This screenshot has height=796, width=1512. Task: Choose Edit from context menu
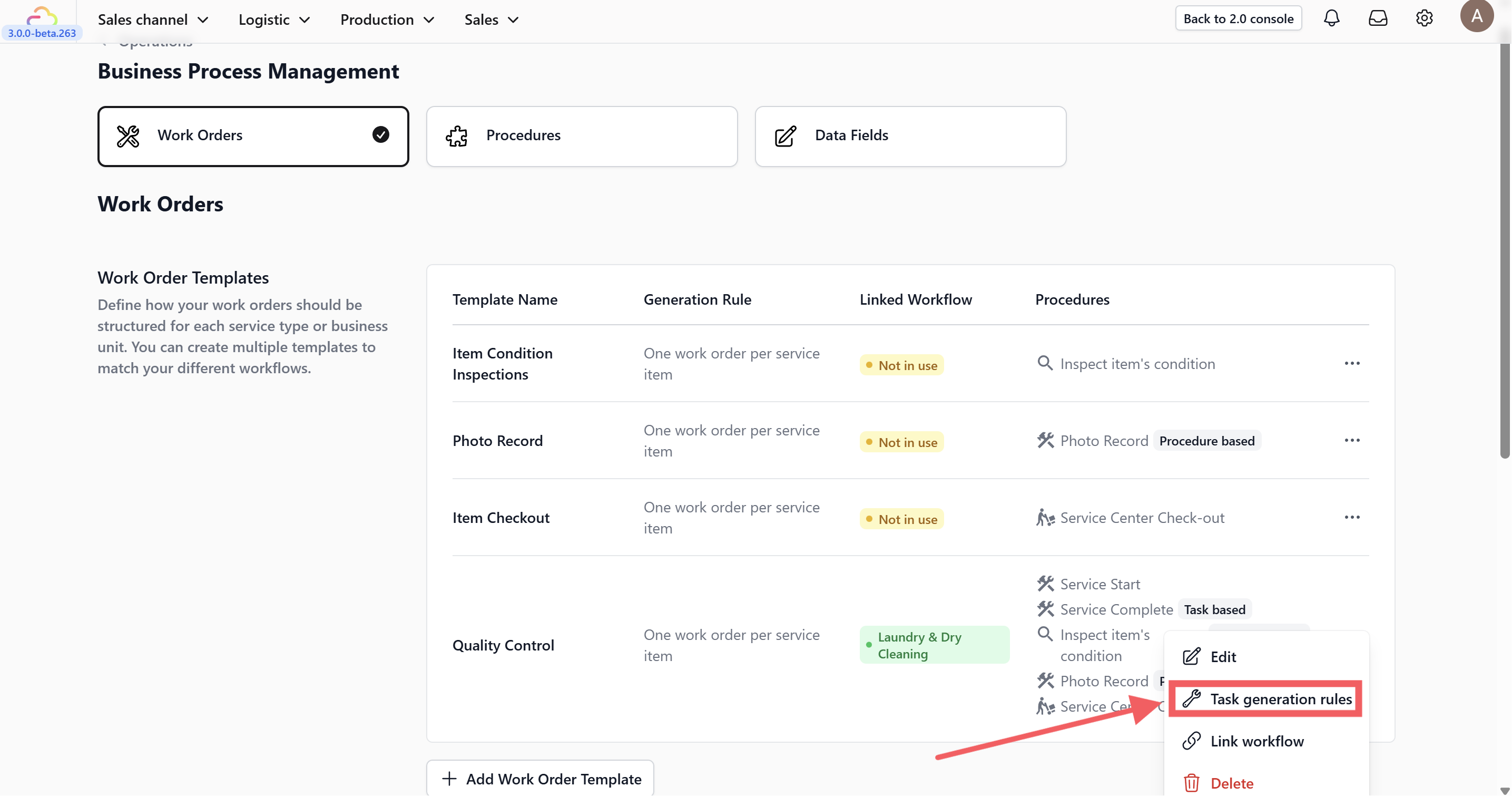tap(1223, 656)
